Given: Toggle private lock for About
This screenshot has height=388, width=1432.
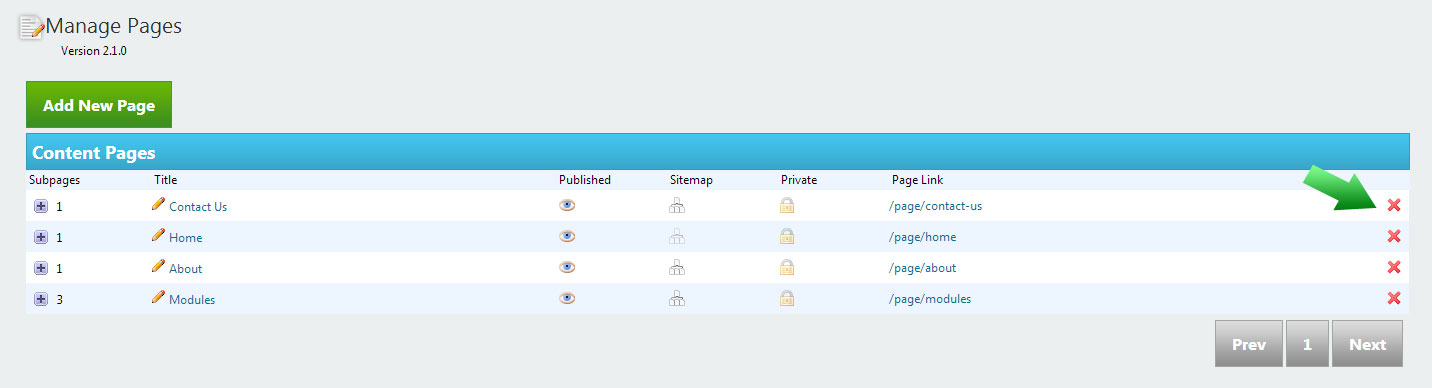Looking at the screenshot, I should pyautogui.click(x=787, y=268).
